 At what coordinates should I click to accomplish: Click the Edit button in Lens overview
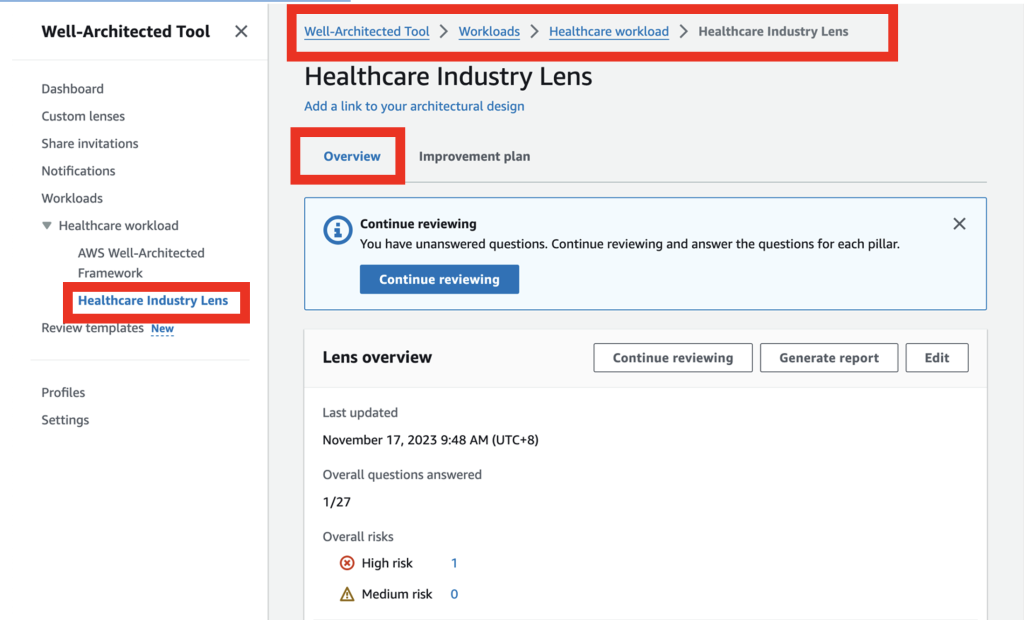tap(936, 357)
